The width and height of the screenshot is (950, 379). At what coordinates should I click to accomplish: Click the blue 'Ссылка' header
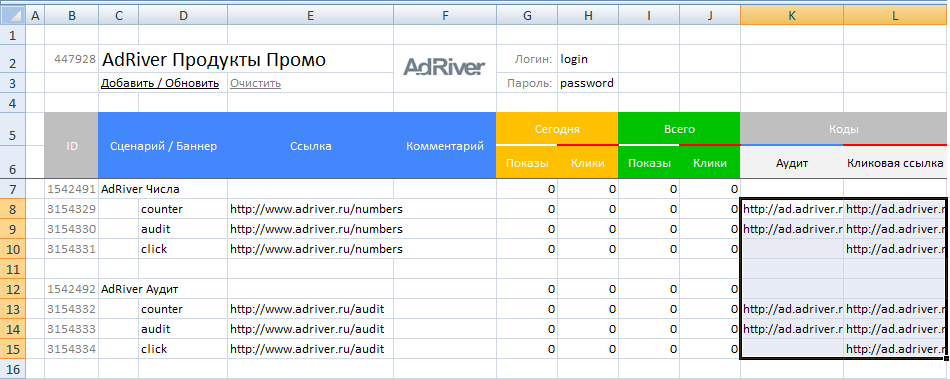pyautogui.click(x=311, y=146)
